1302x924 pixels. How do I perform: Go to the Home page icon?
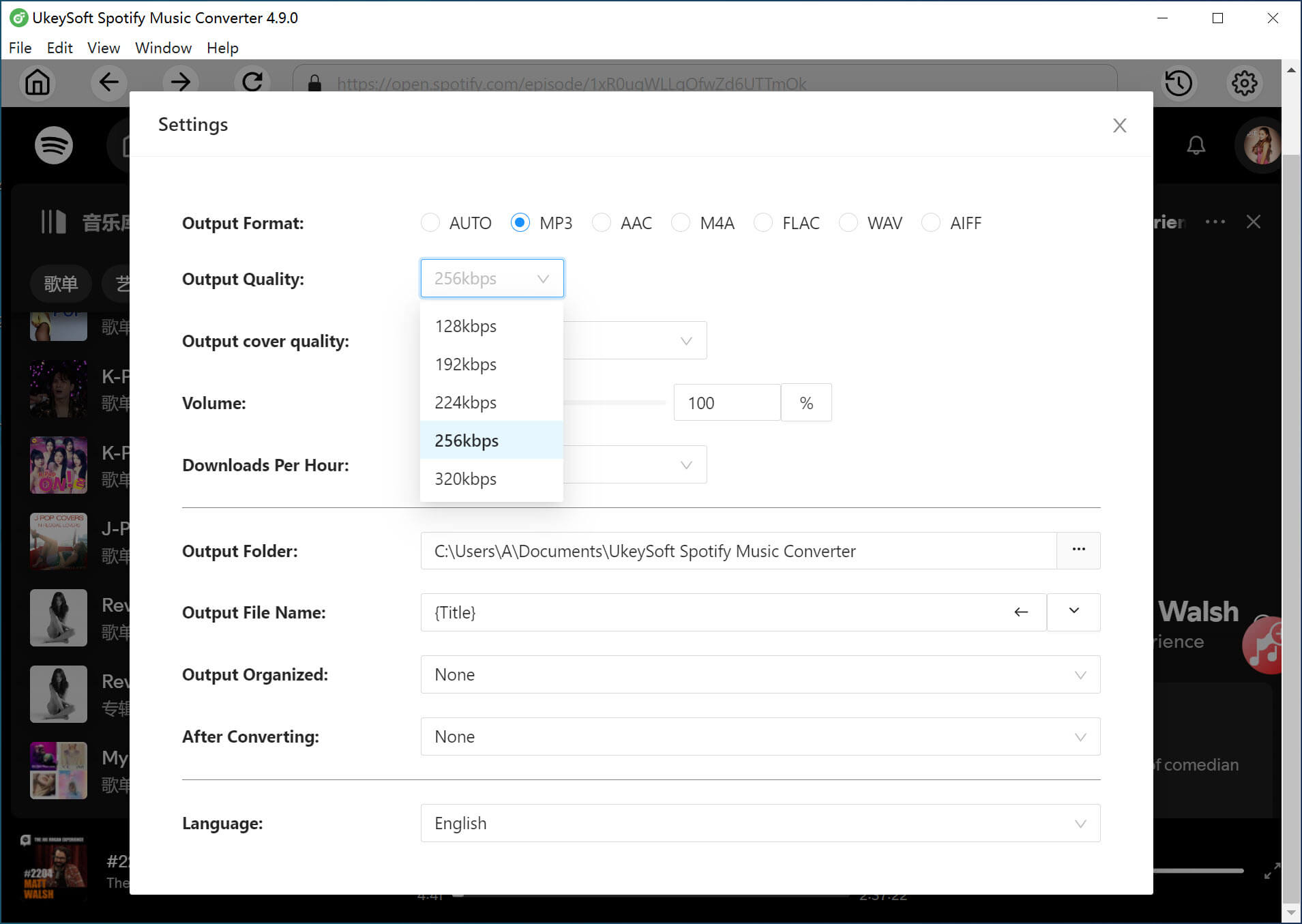38,83
